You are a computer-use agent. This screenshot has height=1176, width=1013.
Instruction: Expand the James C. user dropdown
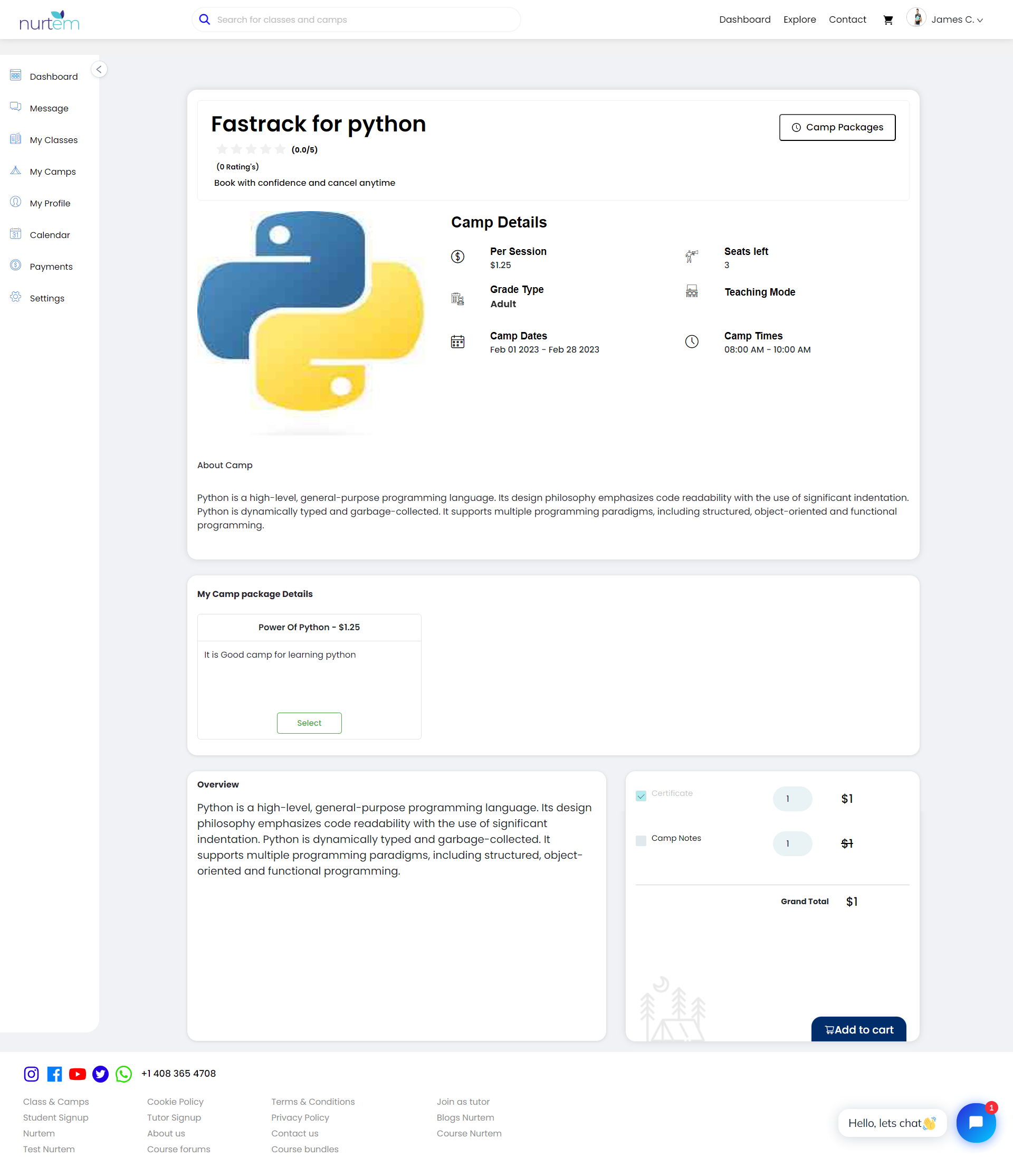pyautogui.click(x=956, y=20)
